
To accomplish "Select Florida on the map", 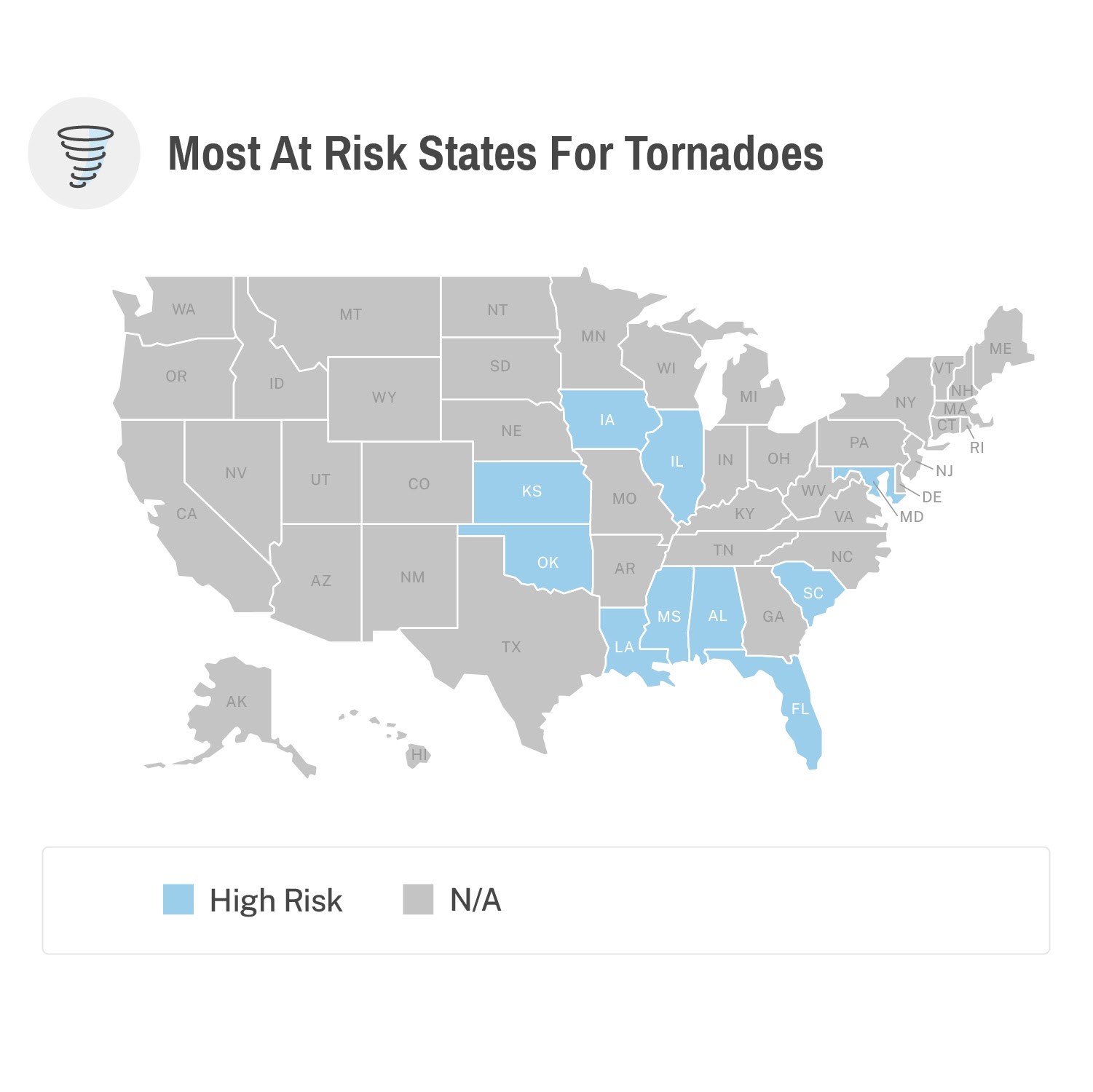I will click(x=800, y=708).
